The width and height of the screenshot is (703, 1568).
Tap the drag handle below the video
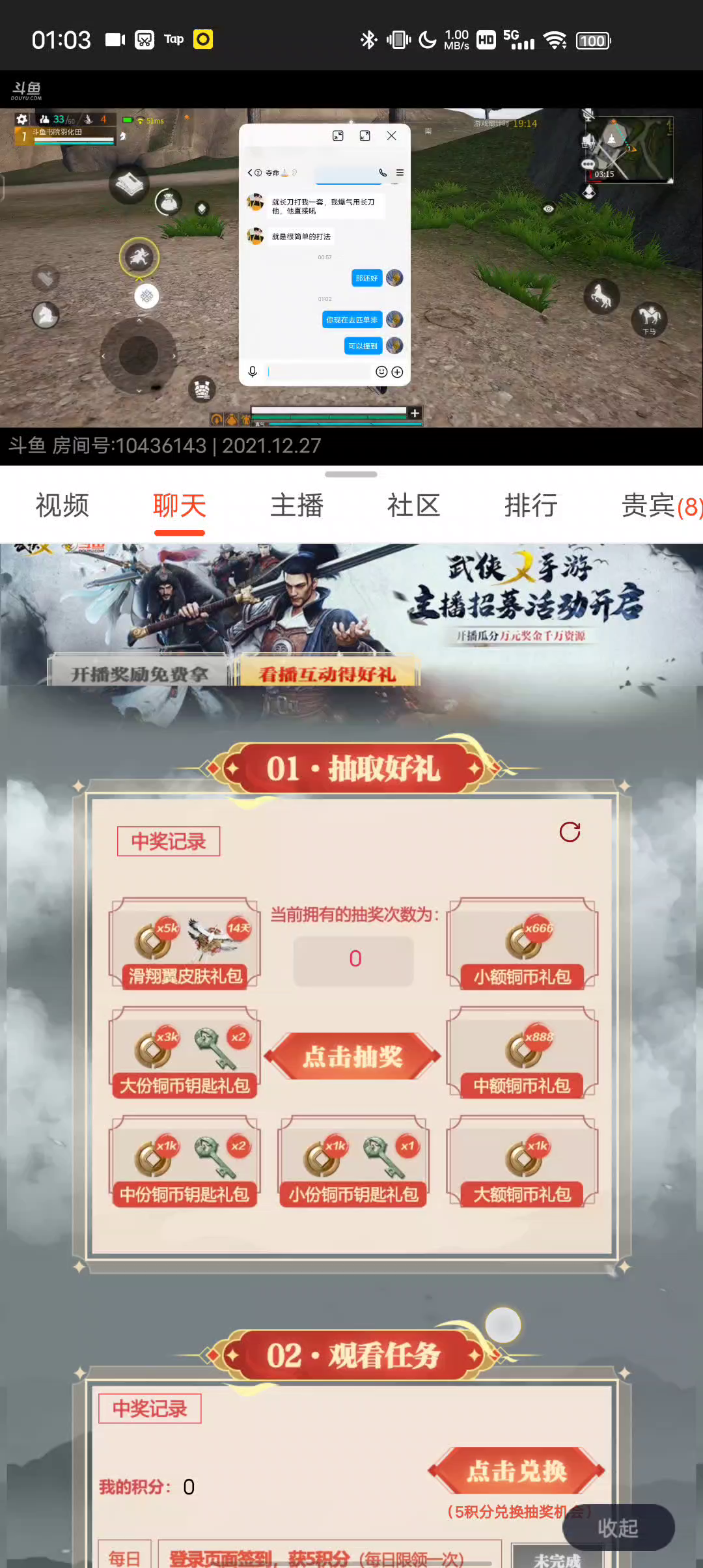point(351,474)
